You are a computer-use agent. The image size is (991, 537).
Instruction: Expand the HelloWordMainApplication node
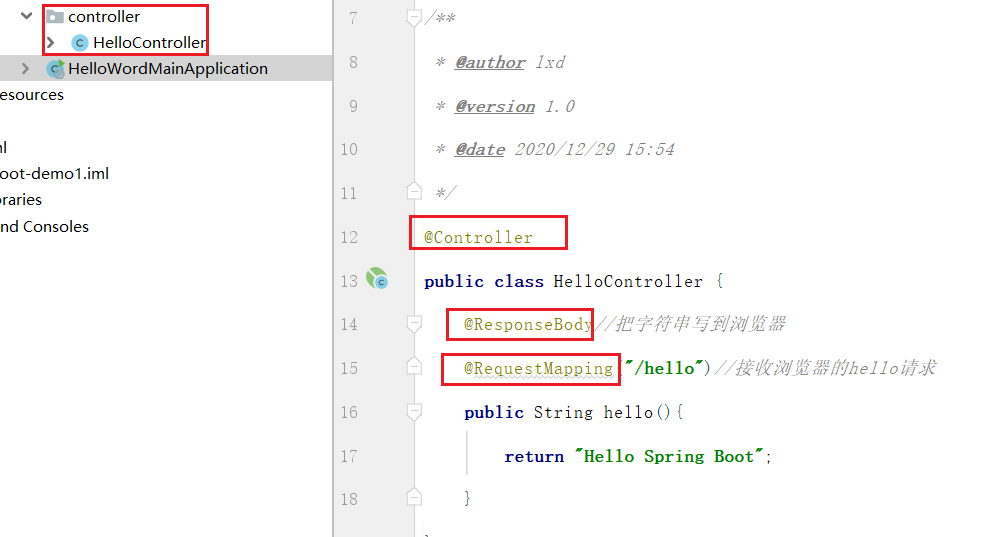tap(25, 68)
